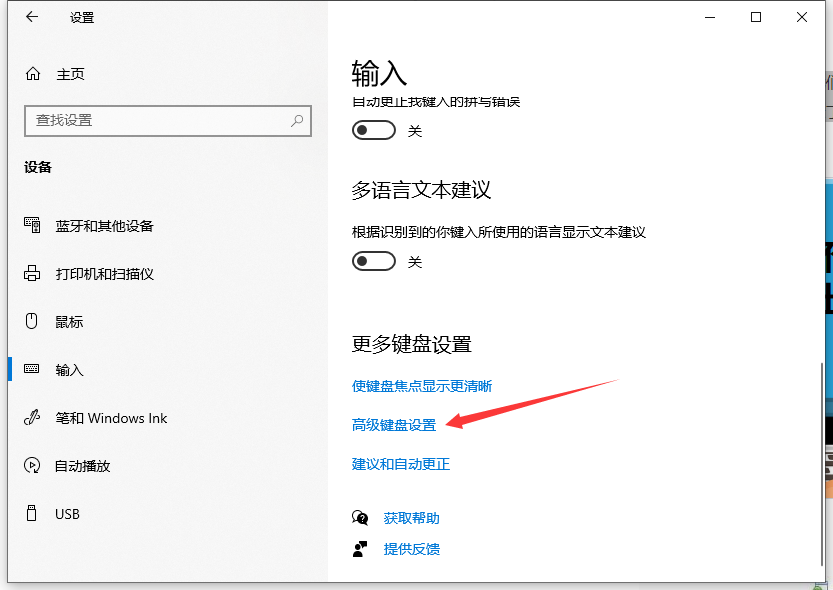Click the magnifier icon in search box

pos(297,120)
